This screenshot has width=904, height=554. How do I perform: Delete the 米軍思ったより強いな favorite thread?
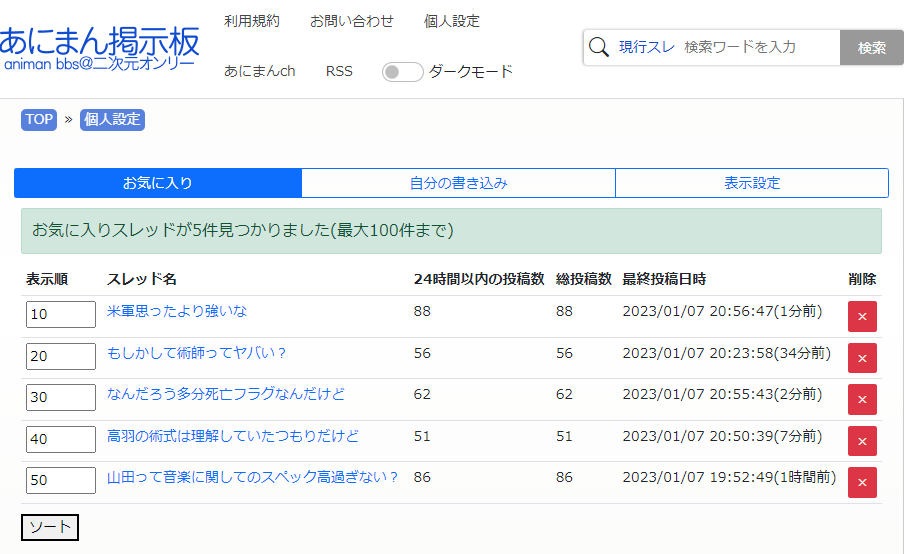pos(862,316)
